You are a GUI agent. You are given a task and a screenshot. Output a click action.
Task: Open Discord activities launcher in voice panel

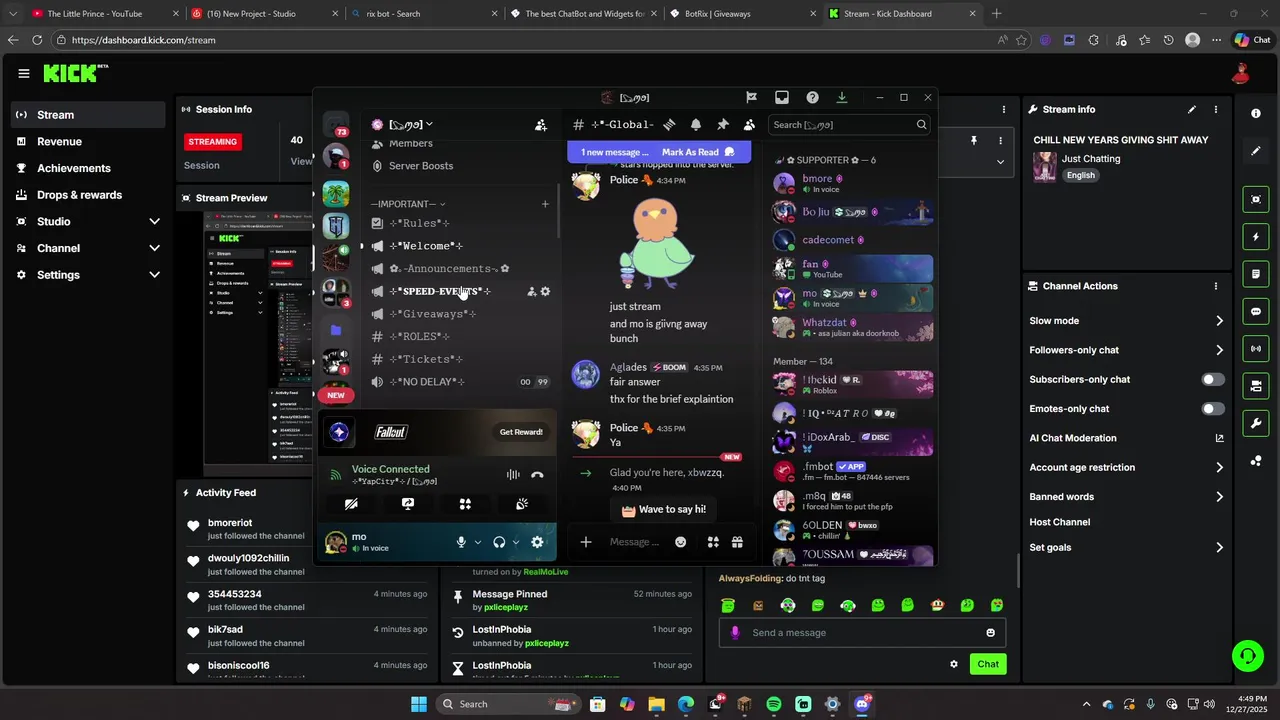point(465,504)
